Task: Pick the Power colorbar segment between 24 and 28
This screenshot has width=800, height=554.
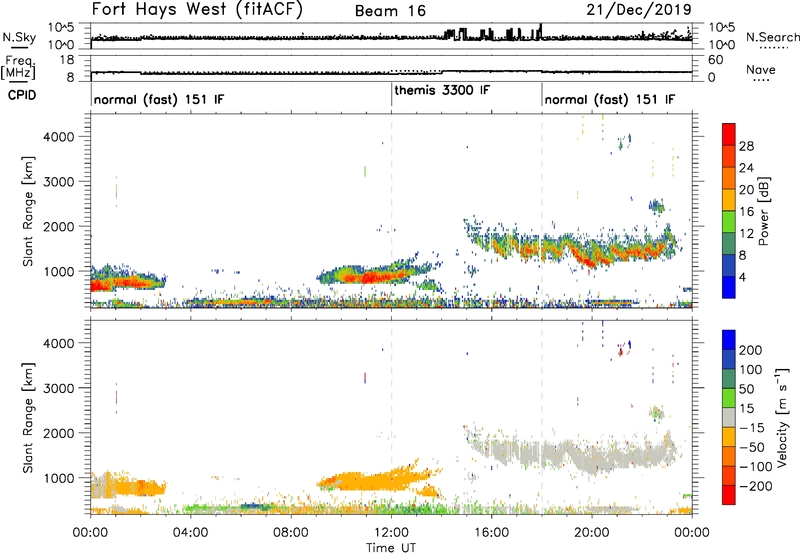Action: coord(729,156)
